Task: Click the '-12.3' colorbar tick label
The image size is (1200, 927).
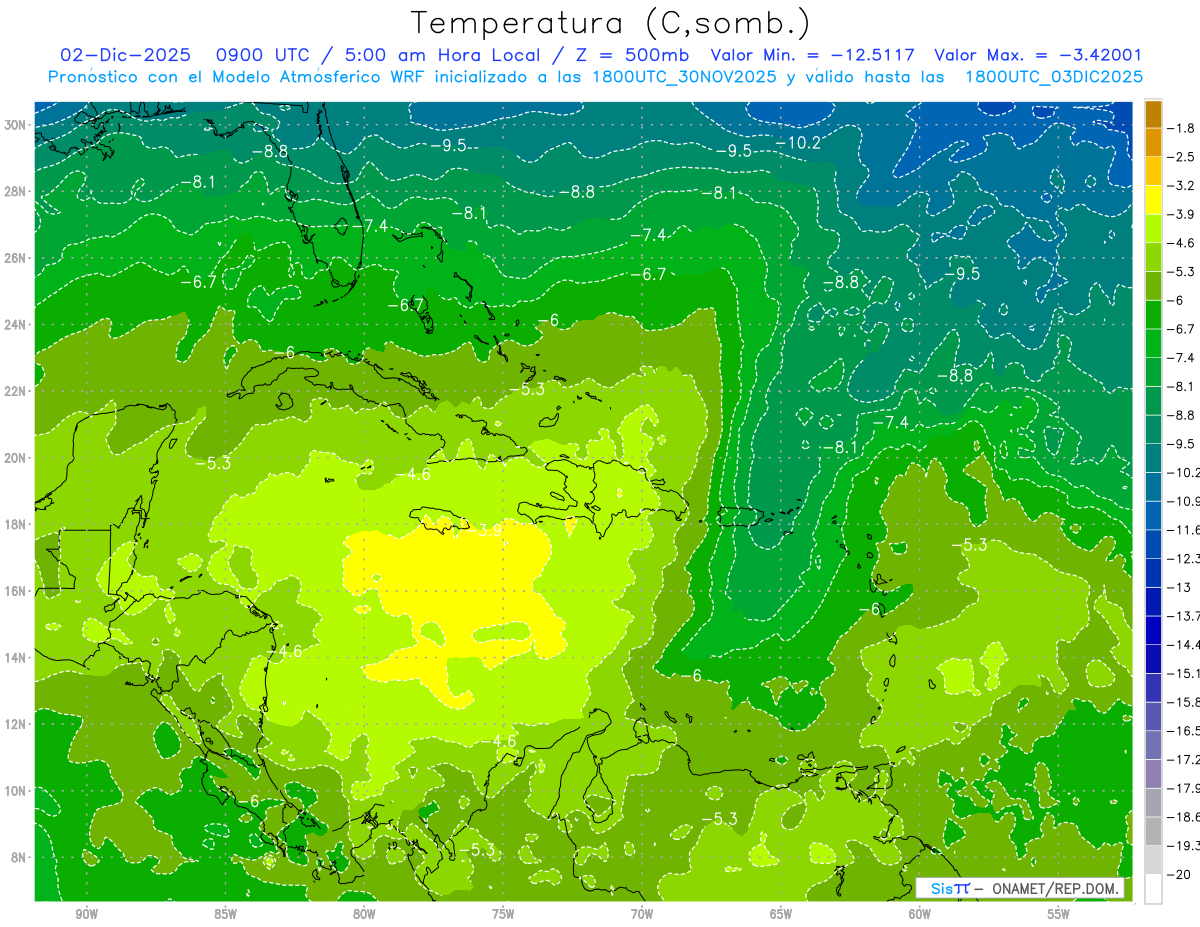Action: click(1182, 558)
